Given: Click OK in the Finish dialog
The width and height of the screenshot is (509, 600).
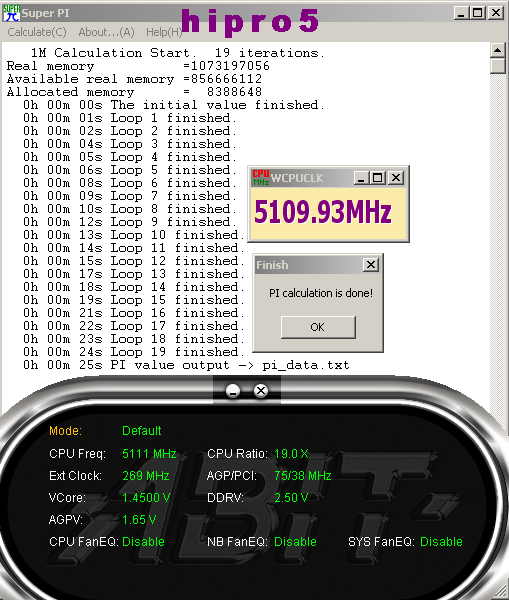Looking at the screenshot, I should 318,327.
